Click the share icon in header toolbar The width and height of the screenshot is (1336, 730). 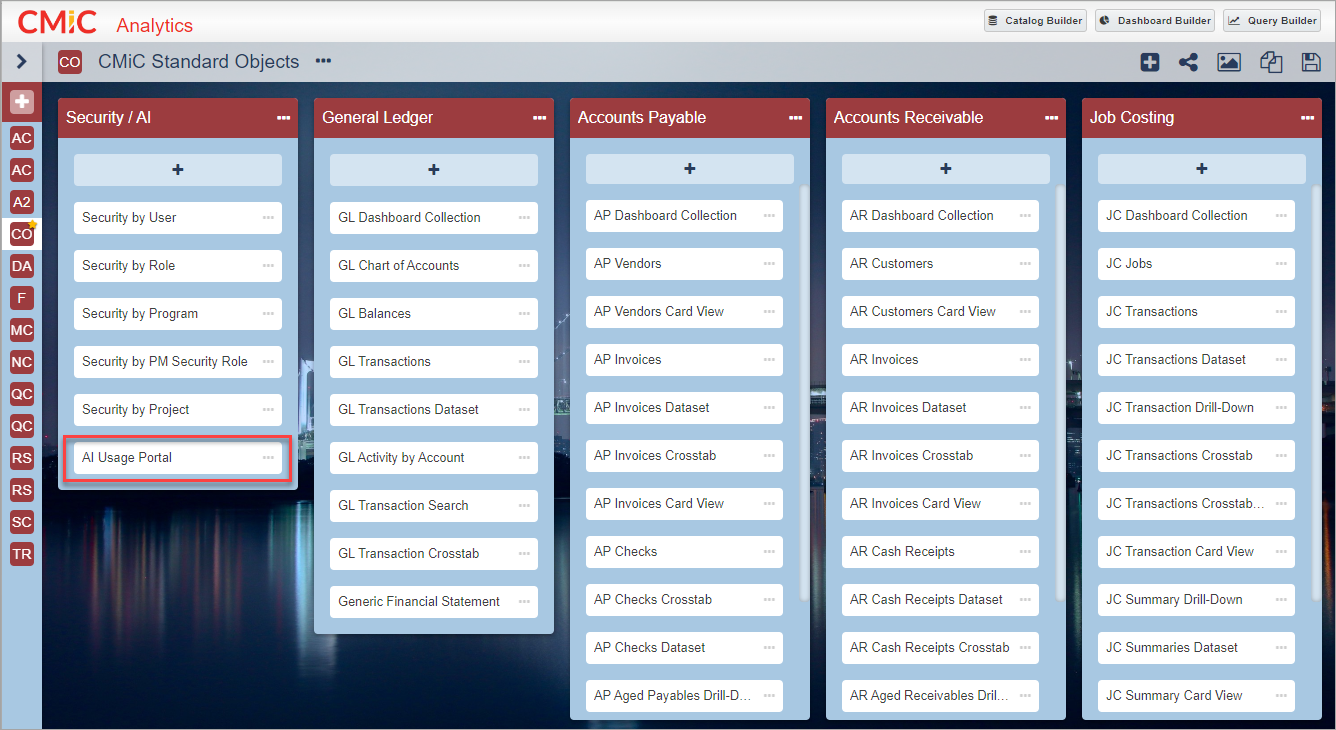[x=1188, y=62]
